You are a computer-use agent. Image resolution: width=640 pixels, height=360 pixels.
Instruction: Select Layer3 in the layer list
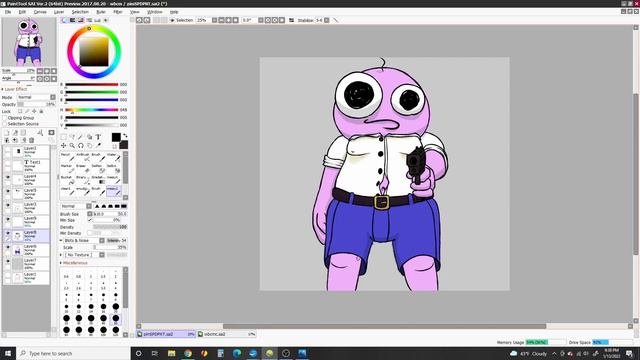coord(26,208)
